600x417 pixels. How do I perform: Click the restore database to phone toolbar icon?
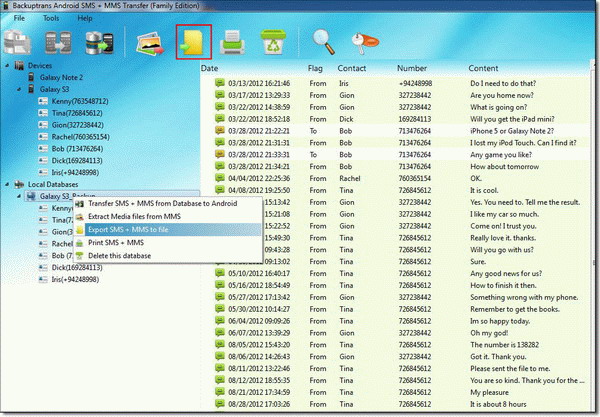99,43
